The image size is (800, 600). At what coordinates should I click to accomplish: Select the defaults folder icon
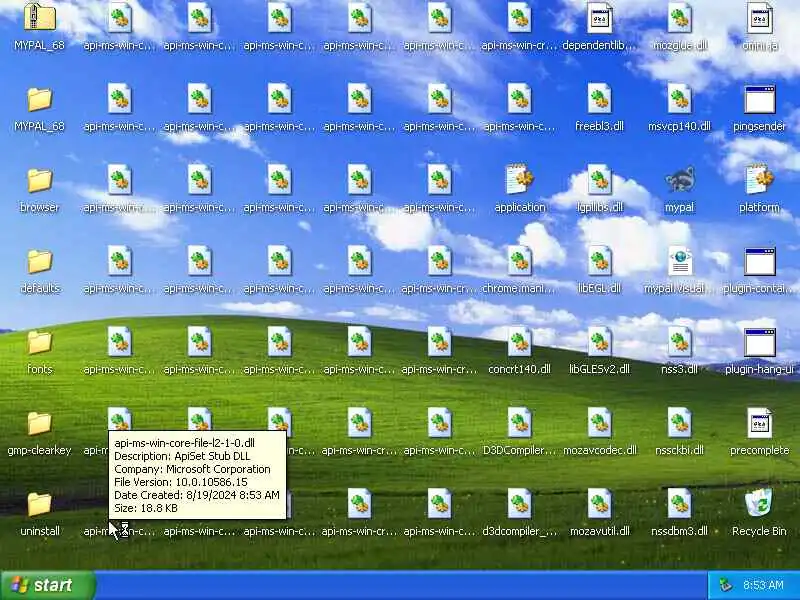click(40, 261)
